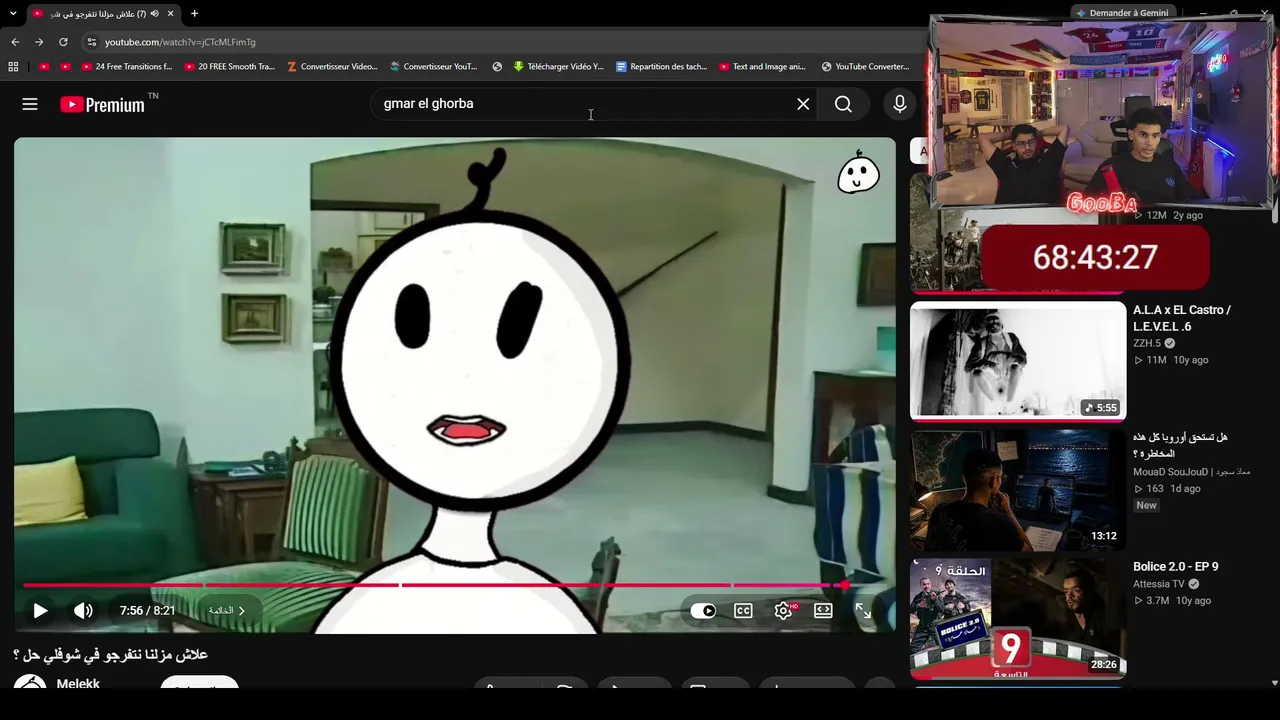The image size is (1280, 720).
Task: Go back in the browser
Action: pos(15,42)
